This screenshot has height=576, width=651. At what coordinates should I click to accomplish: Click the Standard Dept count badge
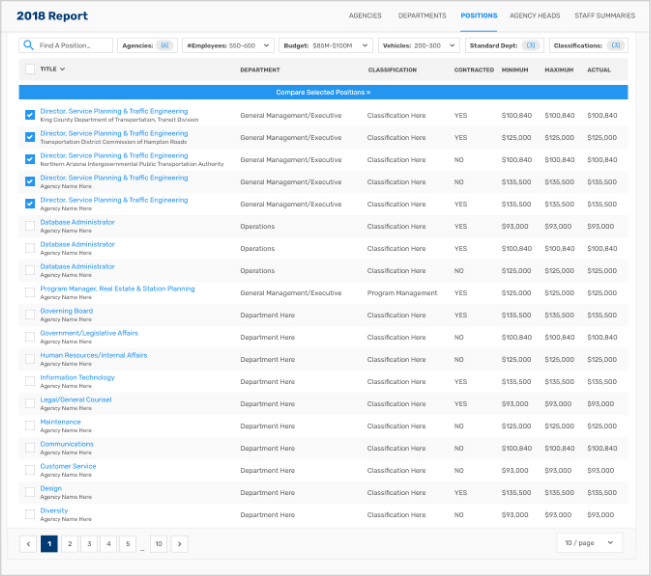pos(530,46)
